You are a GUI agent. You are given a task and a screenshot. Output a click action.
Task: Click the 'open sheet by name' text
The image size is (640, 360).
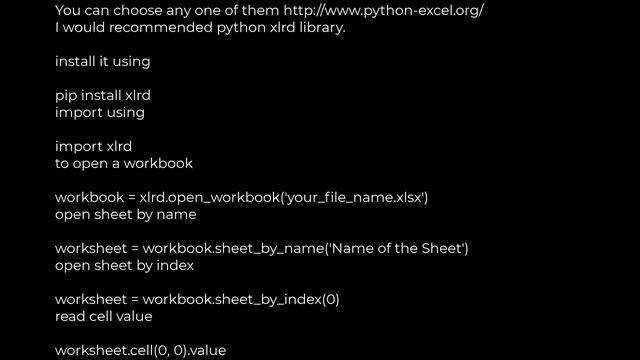coord(126,215)
